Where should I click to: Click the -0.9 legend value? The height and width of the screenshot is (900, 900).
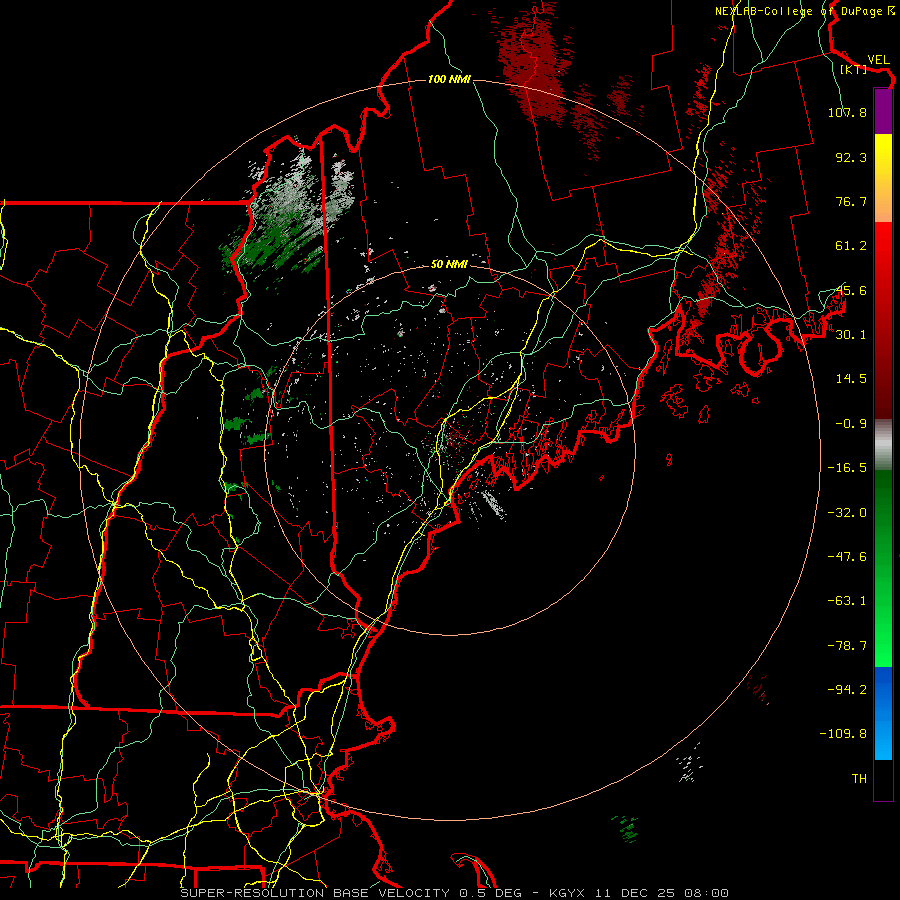pyautogui.click(x=851, y=424)
